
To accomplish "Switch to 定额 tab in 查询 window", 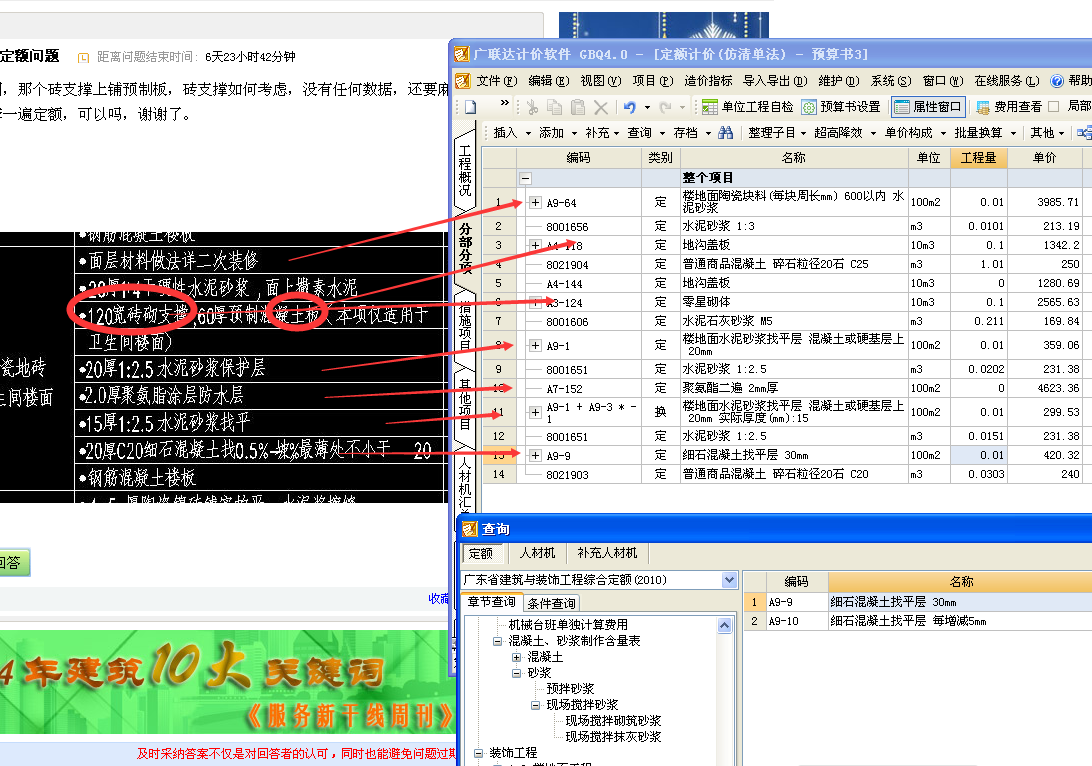I will [481, 554].
